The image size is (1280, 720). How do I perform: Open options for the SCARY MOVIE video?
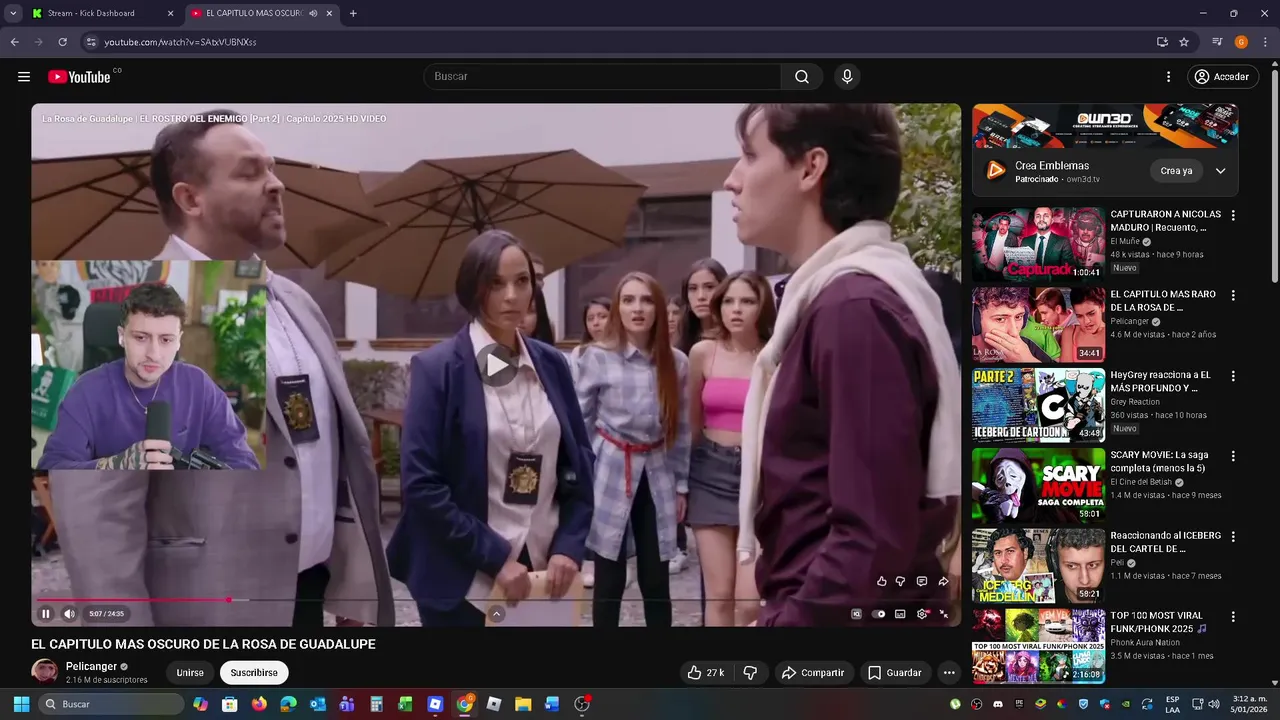pos(1233,456)
